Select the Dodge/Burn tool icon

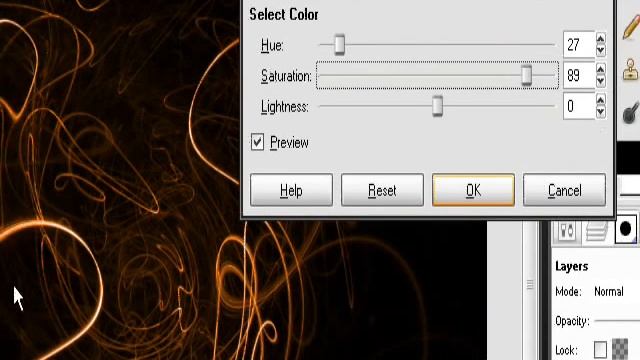tap(631, 112)
